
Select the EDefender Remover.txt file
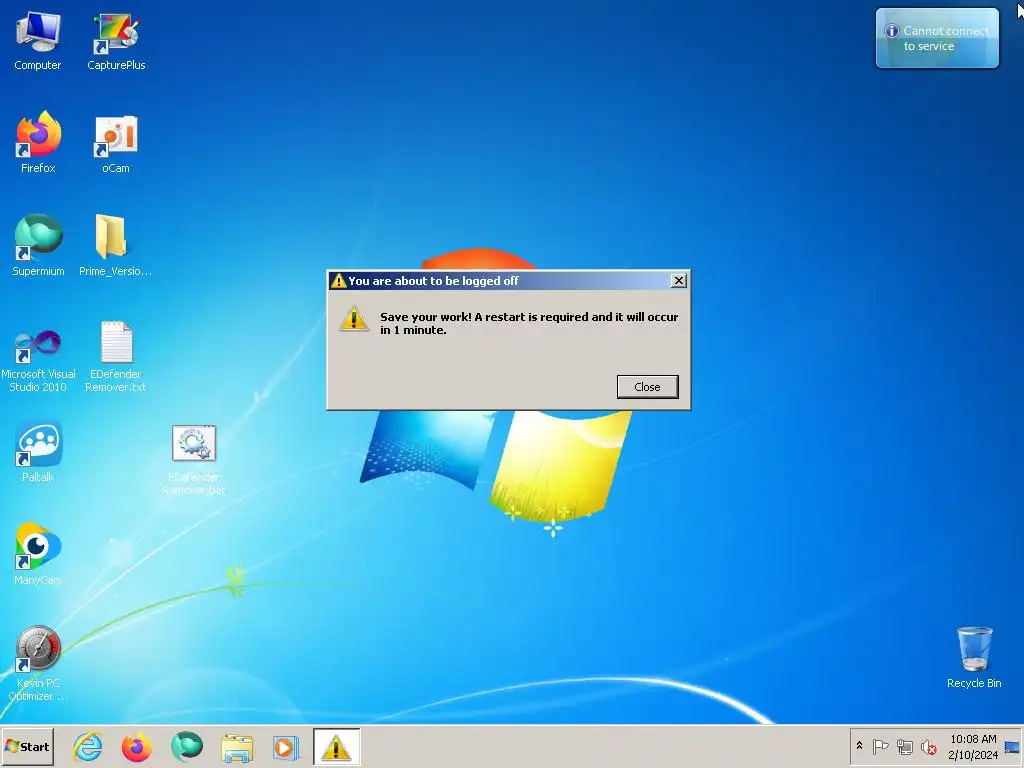116,357
